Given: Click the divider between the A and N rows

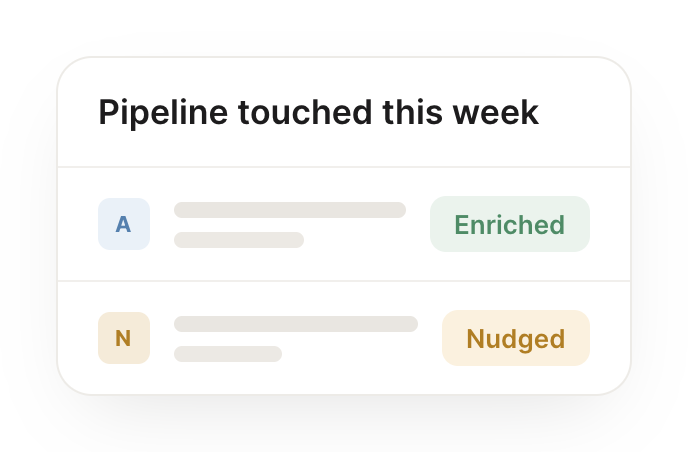Looking at the screenshot, I should pyautogui.click(x=344, y=280).
